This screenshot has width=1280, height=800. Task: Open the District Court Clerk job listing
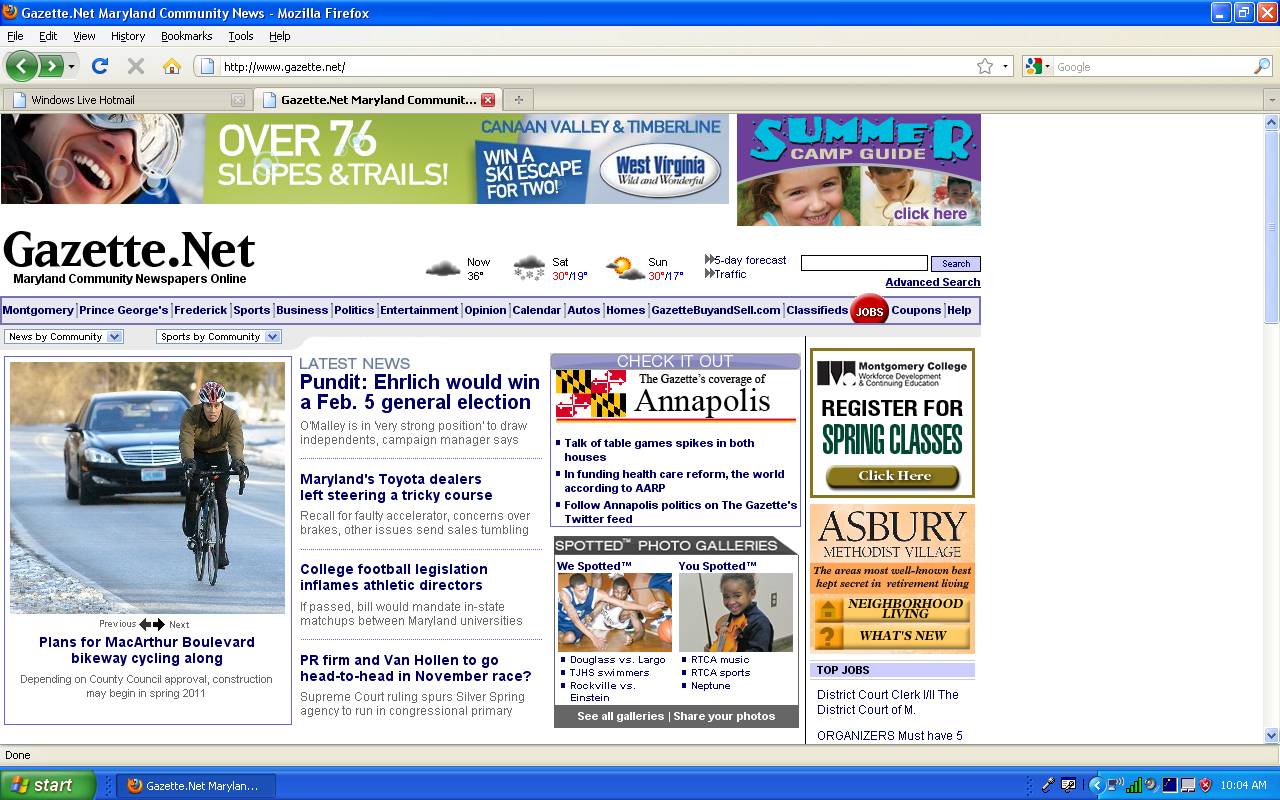point(888,702)
